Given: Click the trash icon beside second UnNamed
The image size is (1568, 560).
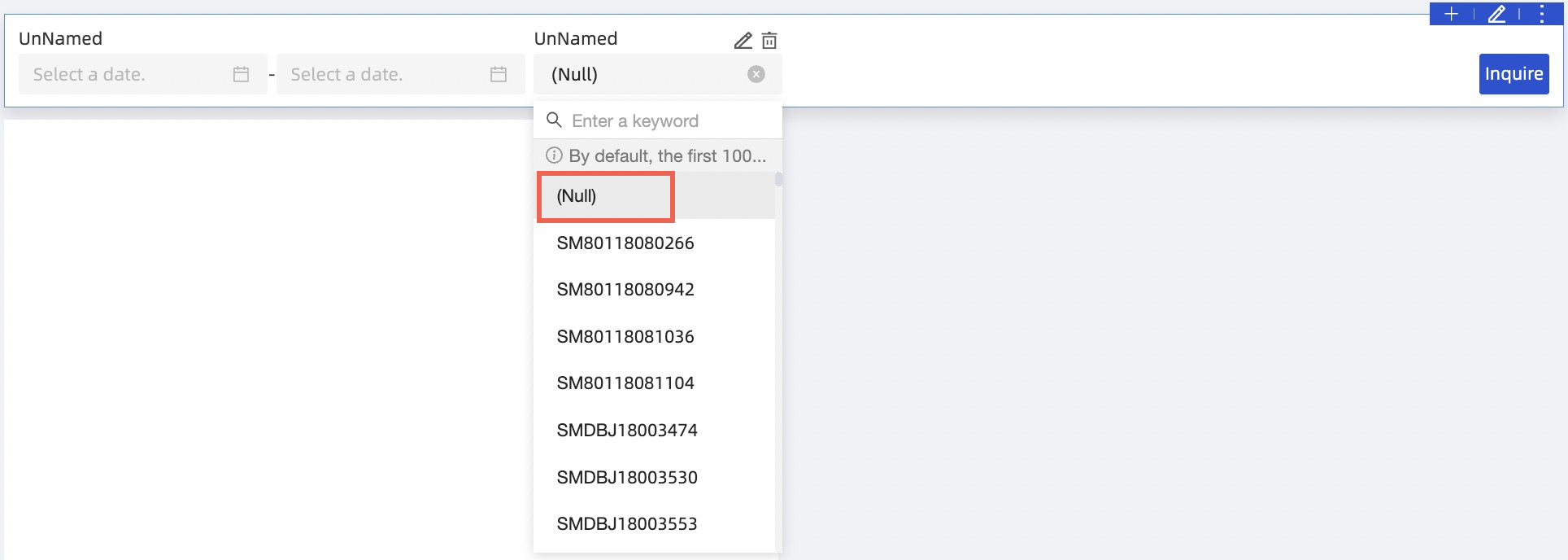Looking at the screenshot, I should click(x=769, y=40).
